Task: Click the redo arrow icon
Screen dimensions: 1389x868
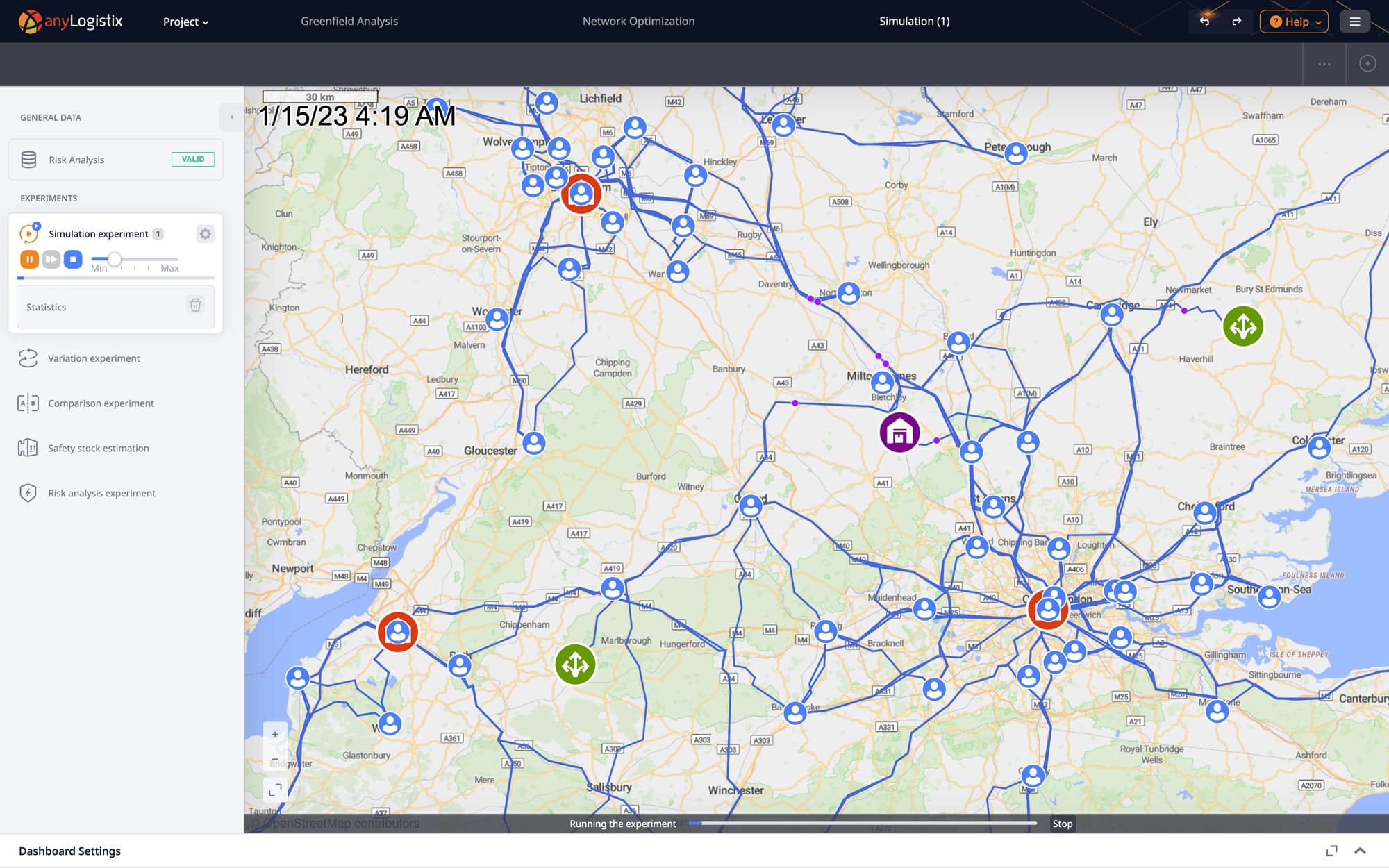Action: [x=1236, y=22]
